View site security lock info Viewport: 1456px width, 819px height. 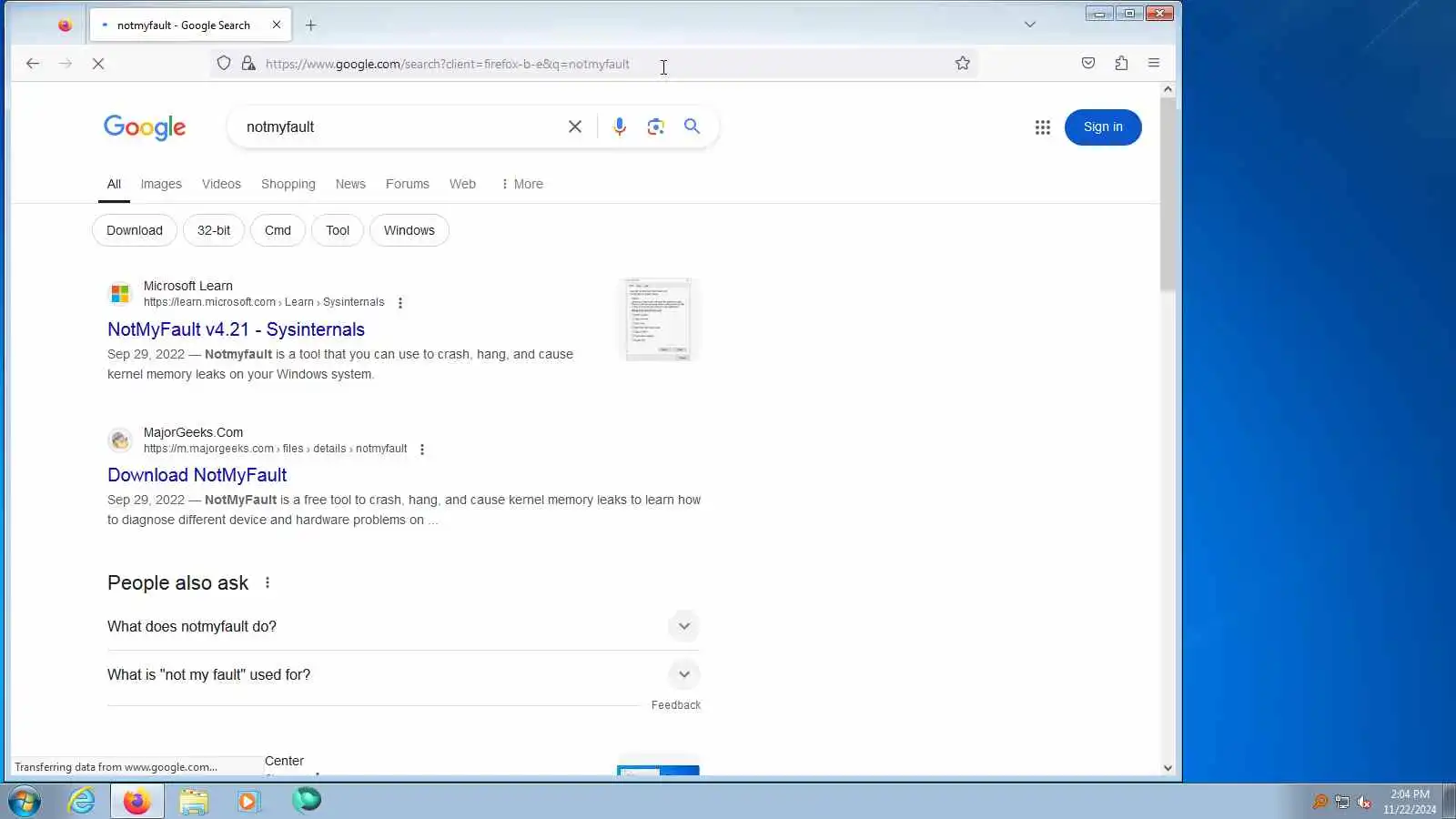[248, 64]
